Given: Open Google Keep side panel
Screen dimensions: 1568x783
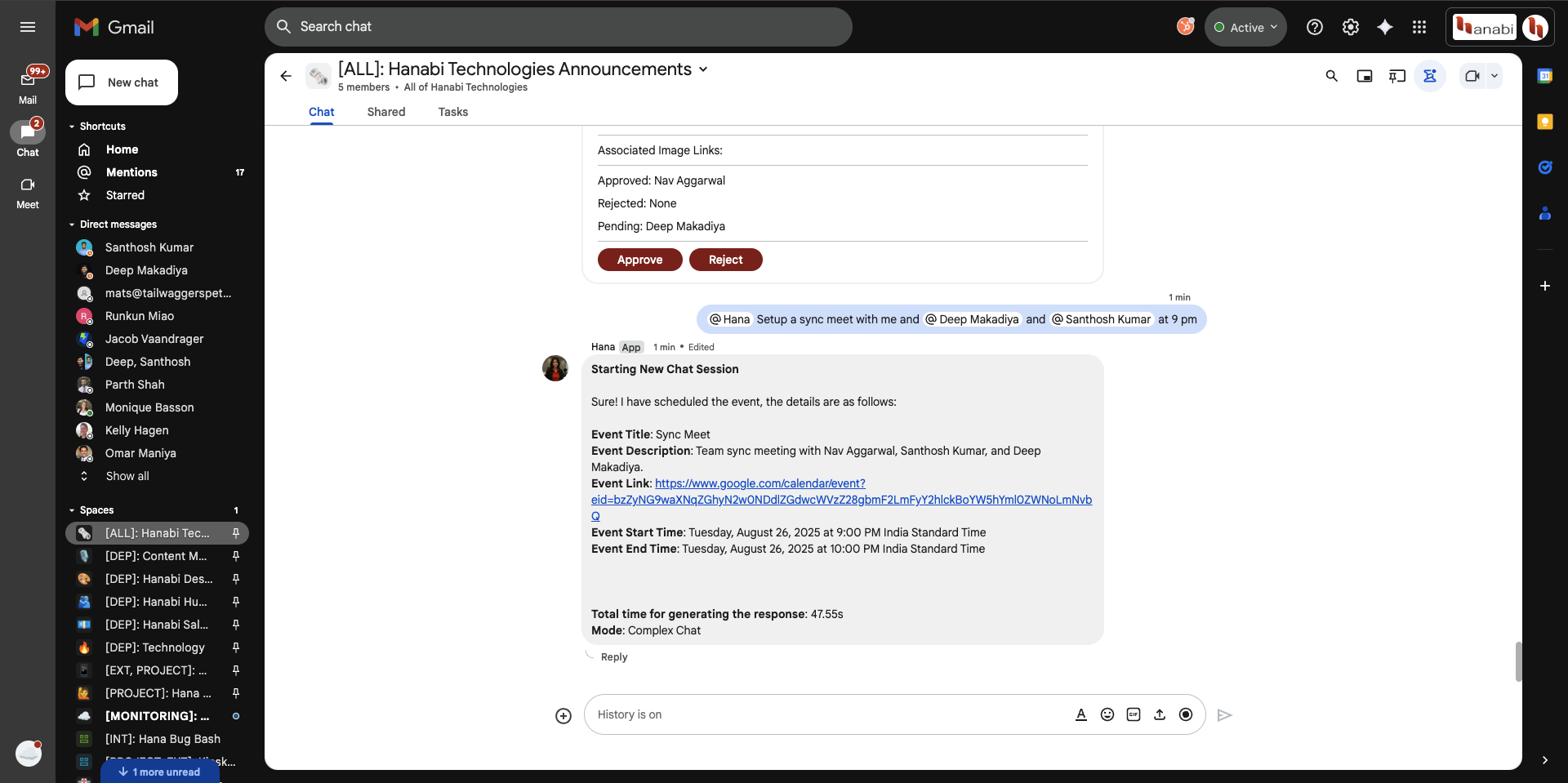Looking at the screenshot, I should 1545,122.
